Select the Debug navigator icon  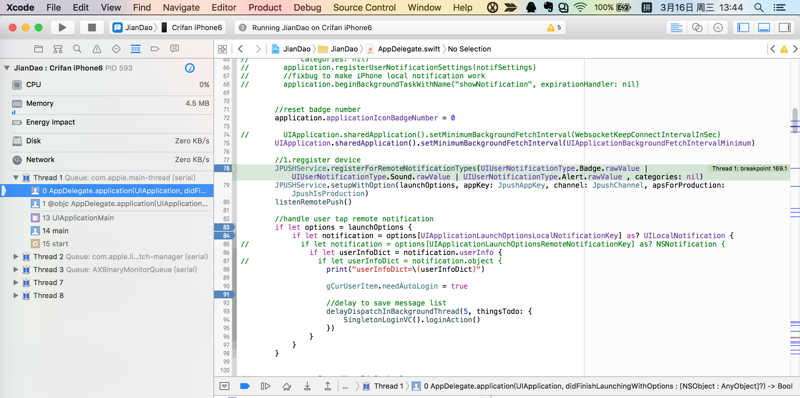coord(135,49)
